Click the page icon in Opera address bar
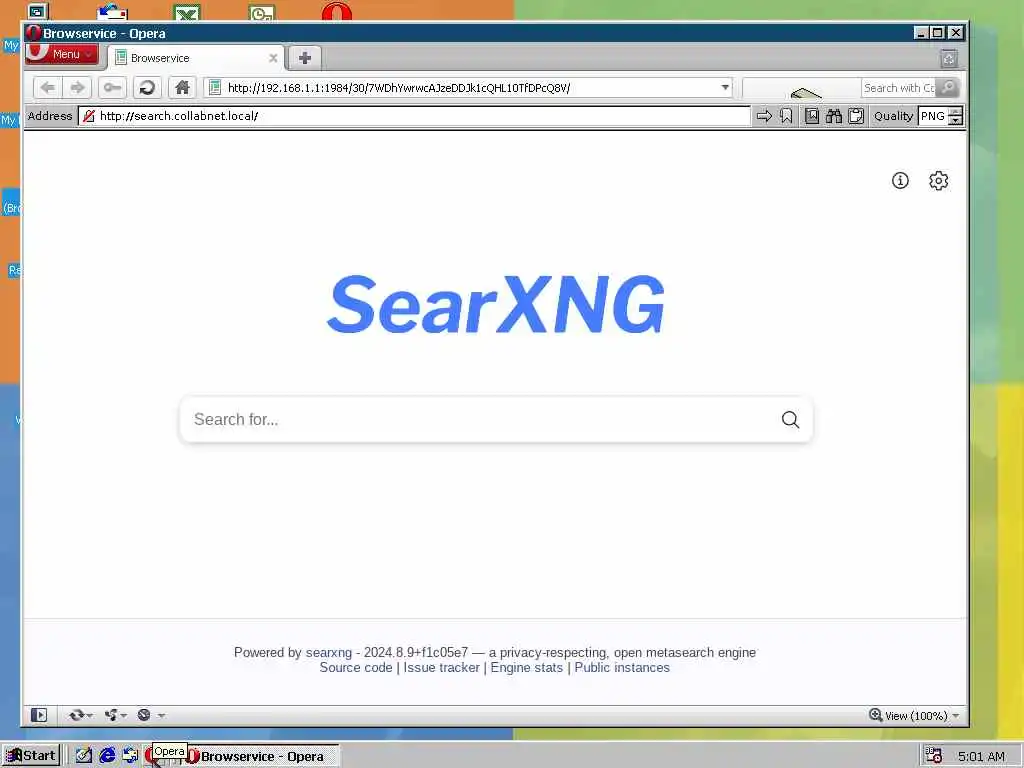The height and width of the screenshot is (768, 1024). pyautogui.click(x=215, y=88)
